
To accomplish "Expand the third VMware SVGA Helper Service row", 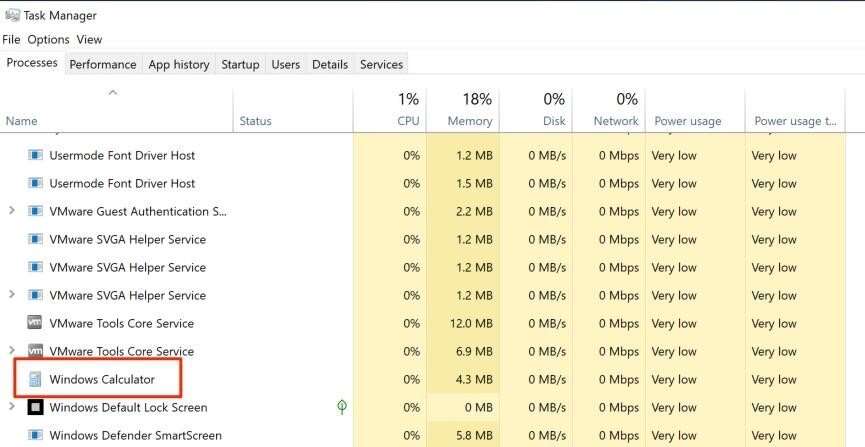I will [x=12, y=295].
